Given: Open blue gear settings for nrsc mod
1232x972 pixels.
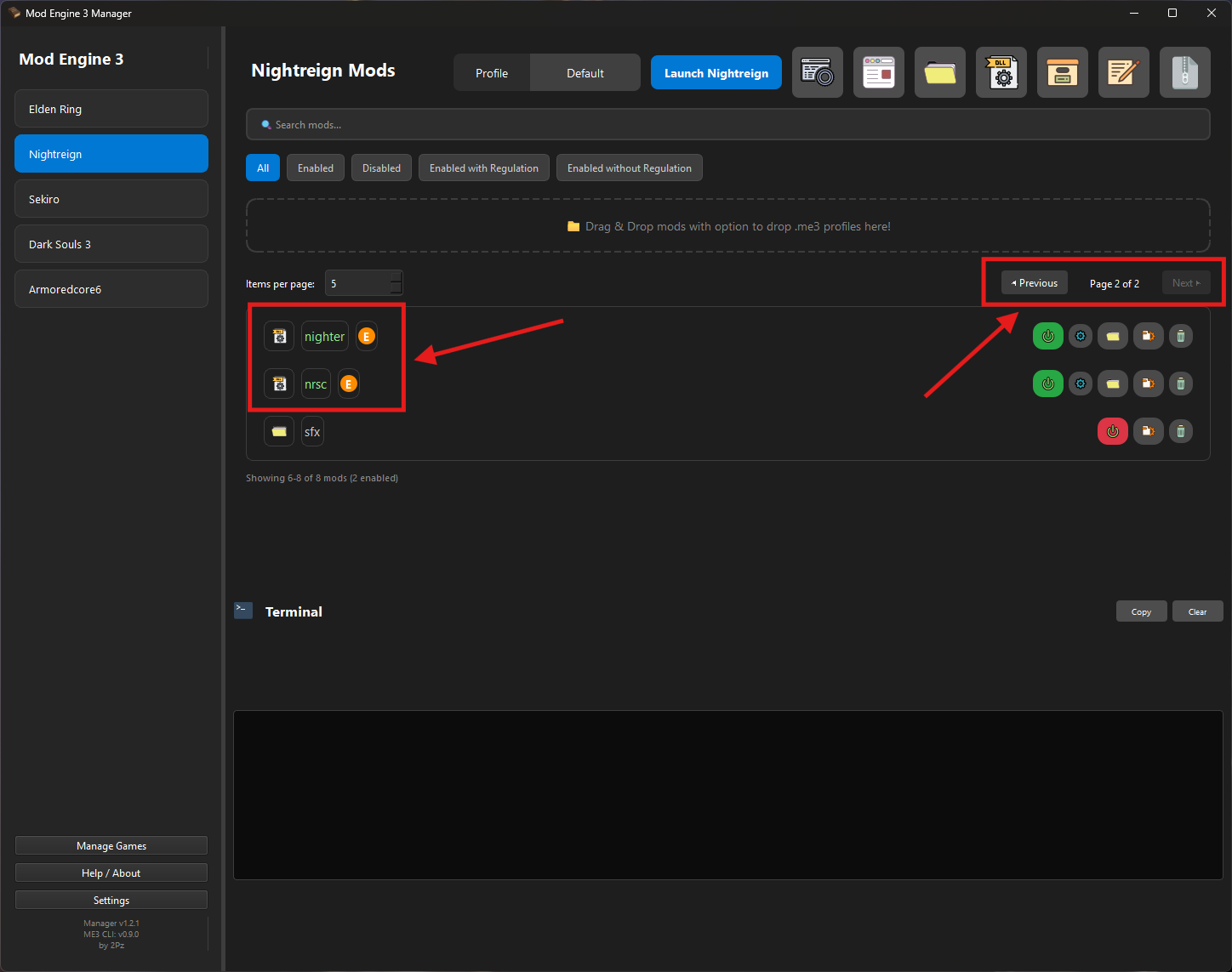Looking at the screenshot, I should [1081, 384].
